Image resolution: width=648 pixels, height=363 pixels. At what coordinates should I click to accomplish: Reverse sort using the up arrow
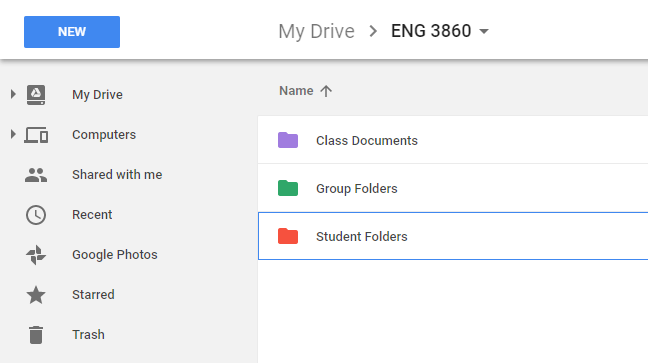(x=326, y=91)
